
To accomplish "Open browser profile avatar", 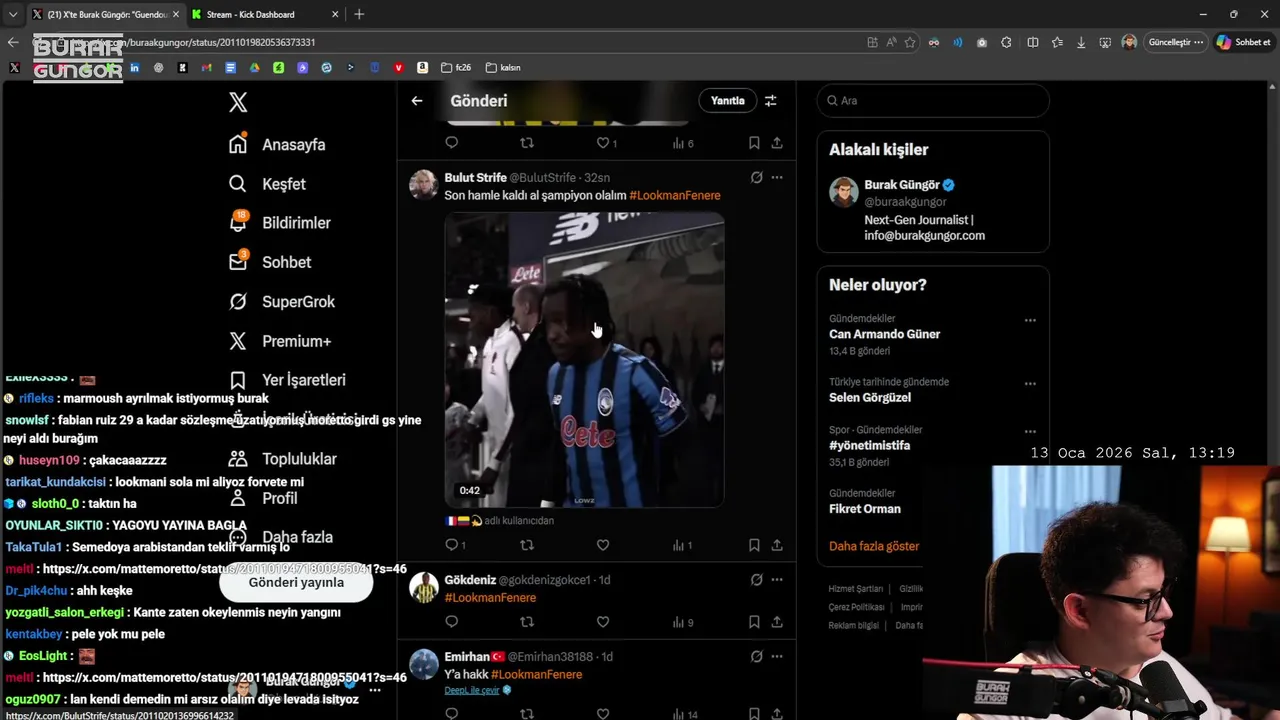I will [x=1129, y=42].
